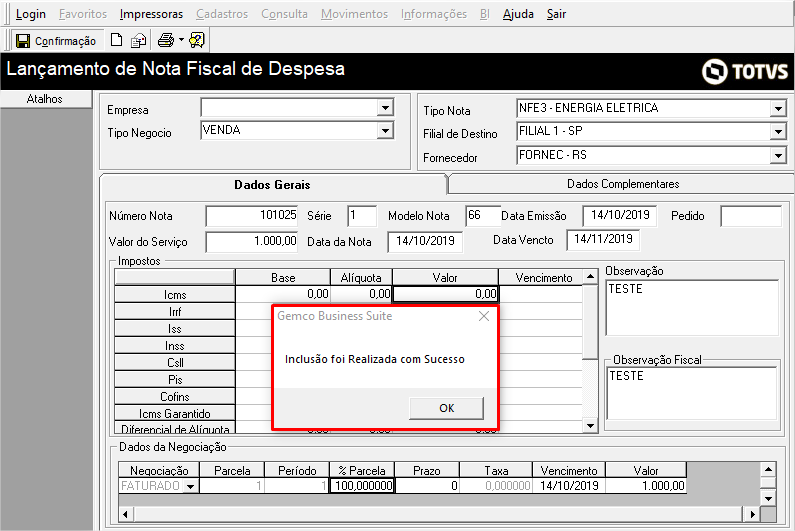Click the Data Vencto field
The image size is (795, 531).
click(x=603, y=239)
